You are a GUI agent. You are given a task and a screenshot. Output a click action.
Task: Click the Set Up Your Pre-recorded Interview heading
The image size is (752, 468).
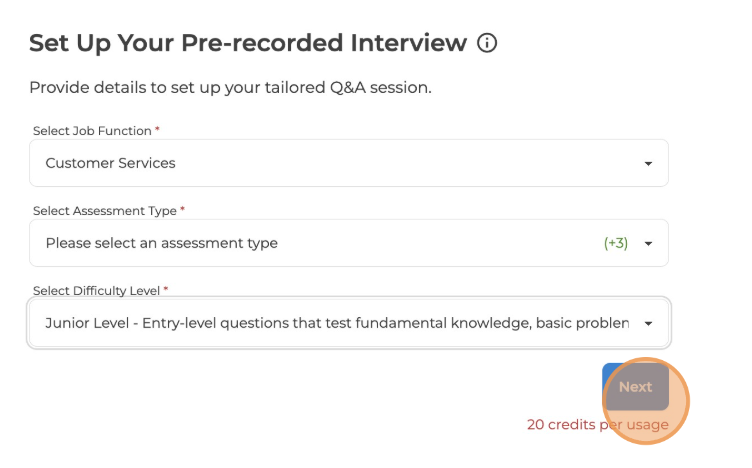[248, 43]
